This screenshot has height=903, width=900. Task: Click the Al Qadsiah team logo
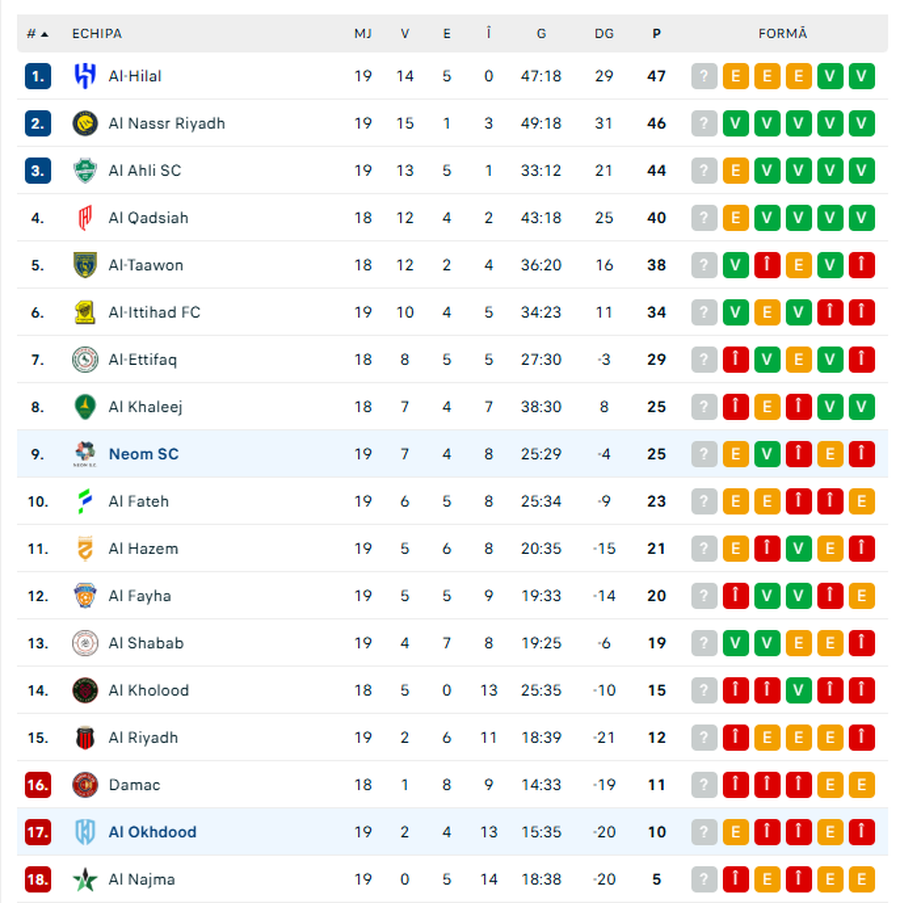(85, 218)
